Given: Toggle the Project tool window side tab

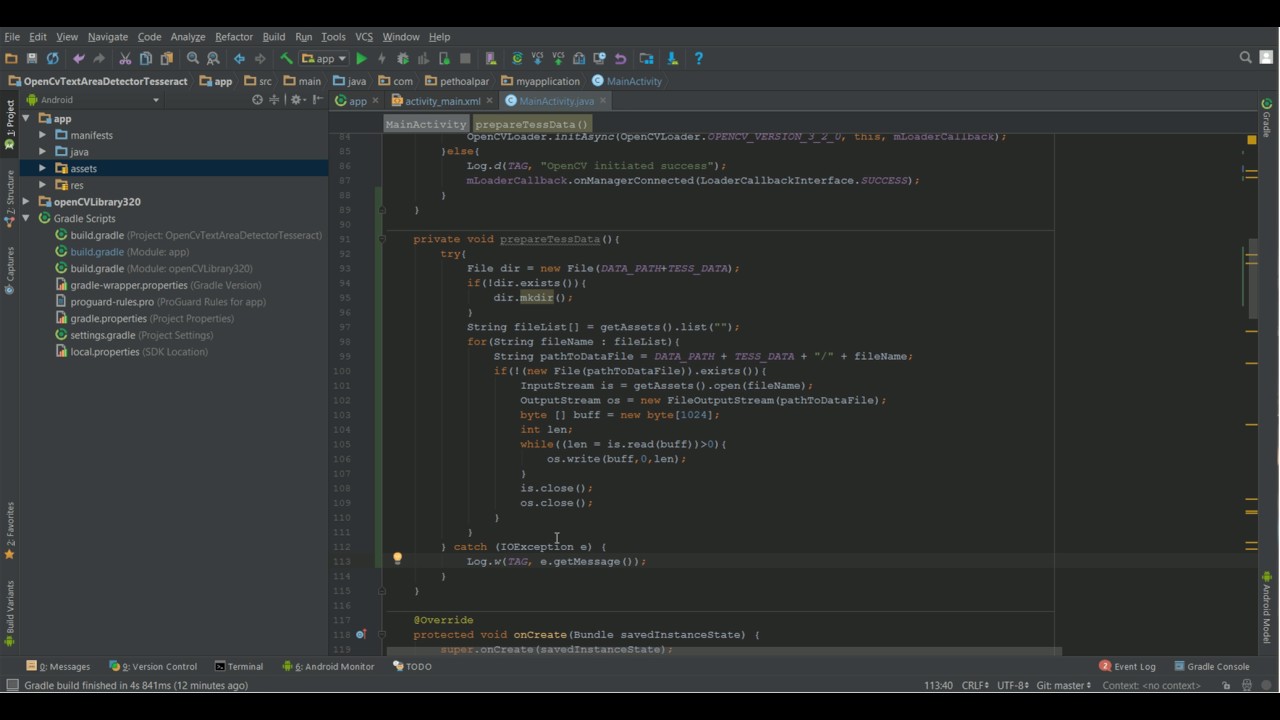Looking at the screenshot, I should 10,118.
